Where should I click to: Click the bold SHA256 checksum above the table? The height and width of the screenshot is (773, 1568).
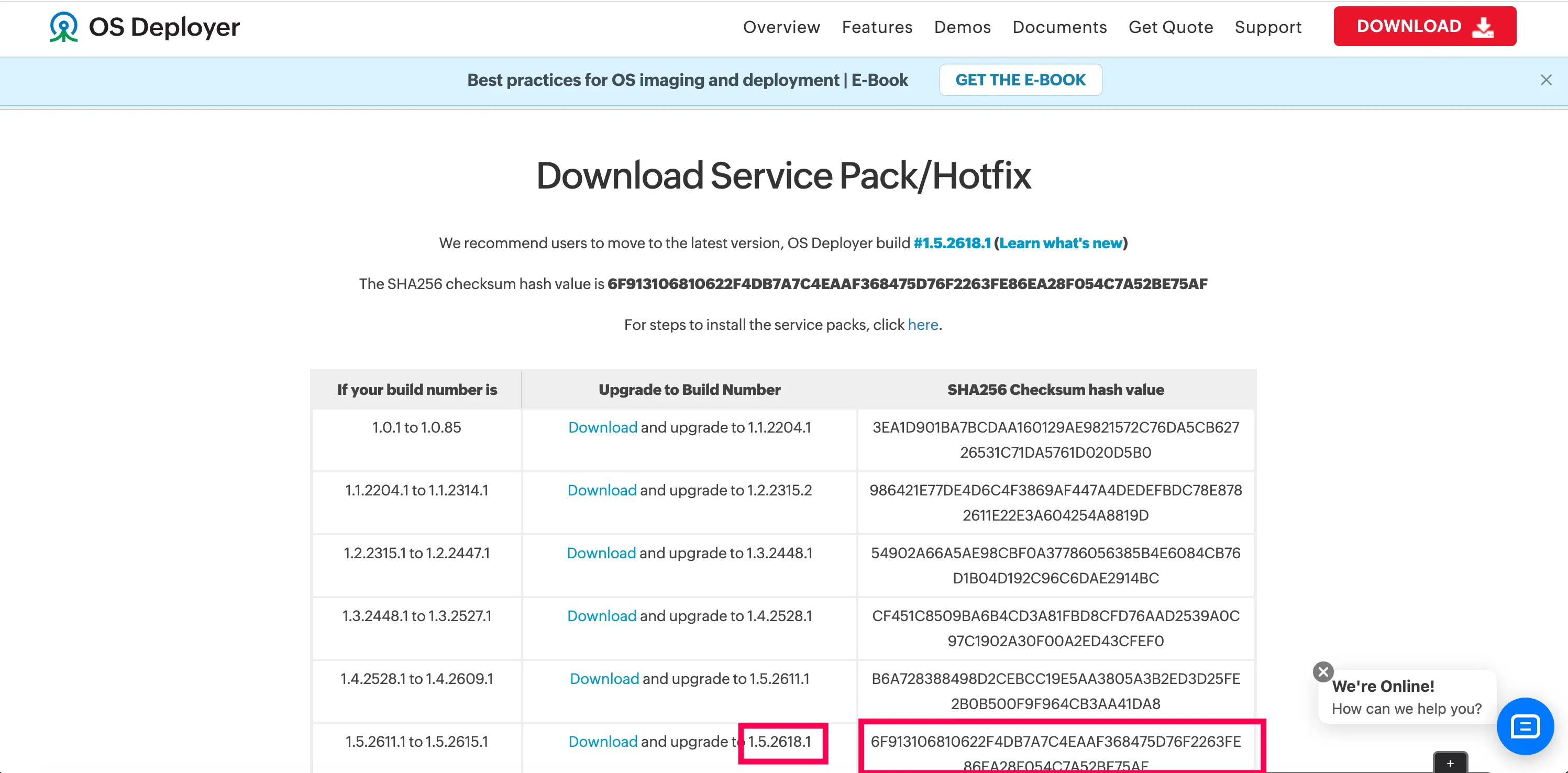pos(908,284)
